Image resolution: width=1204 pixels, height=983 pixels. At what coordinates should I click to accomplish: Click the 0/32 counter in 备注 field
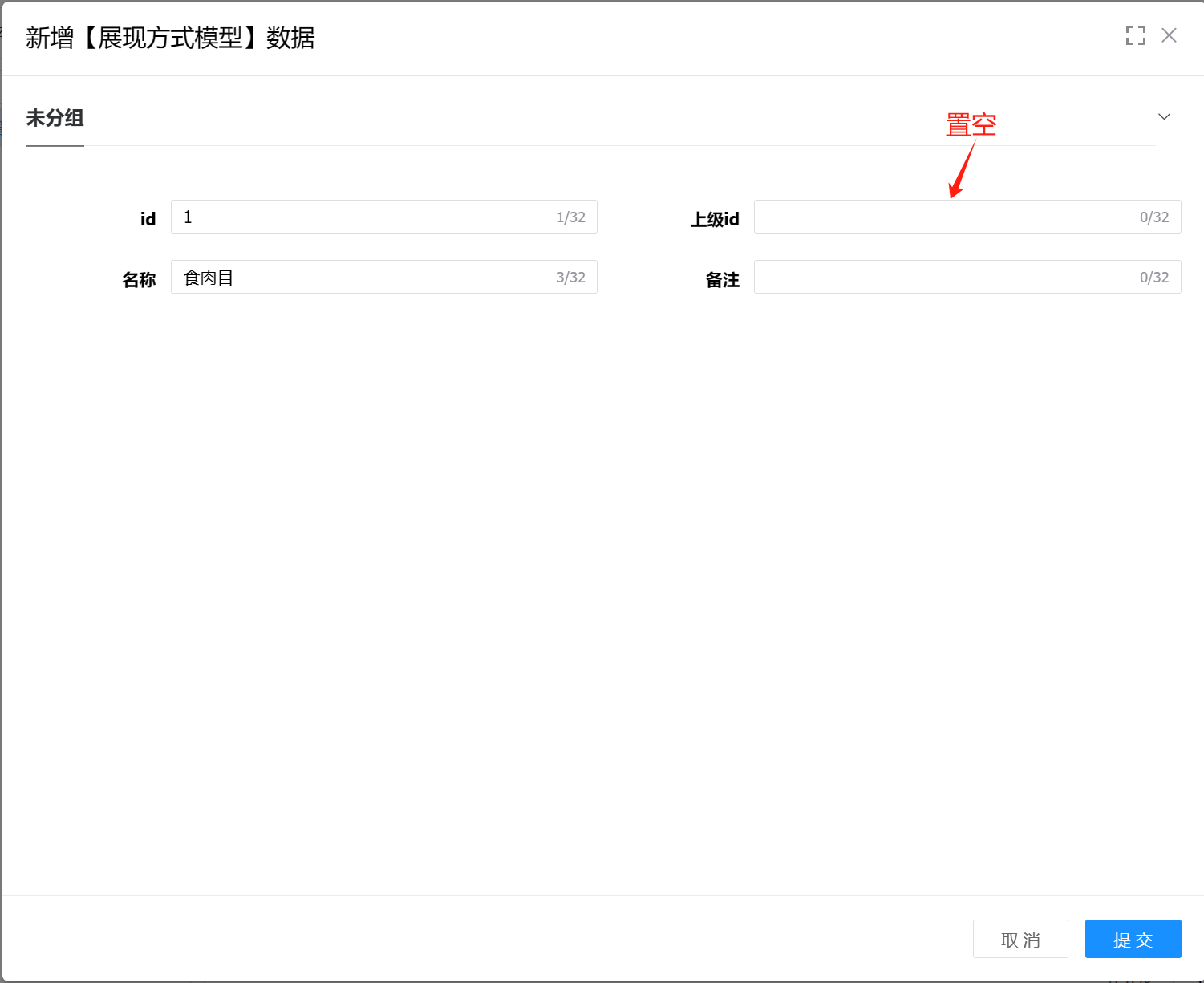point(1154,278)
